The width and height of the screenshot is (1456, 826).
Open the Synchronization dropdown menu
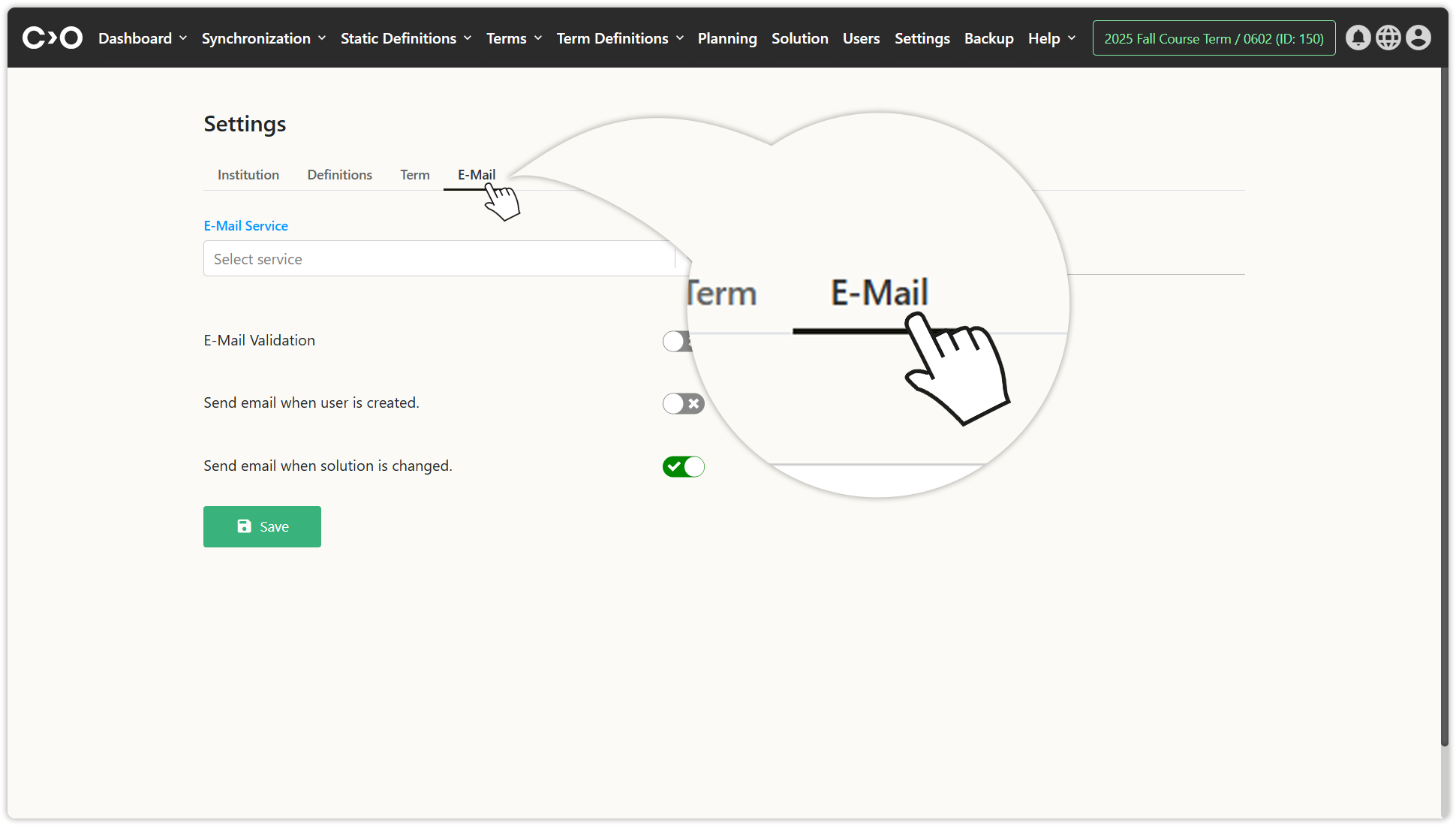(263, 38)
